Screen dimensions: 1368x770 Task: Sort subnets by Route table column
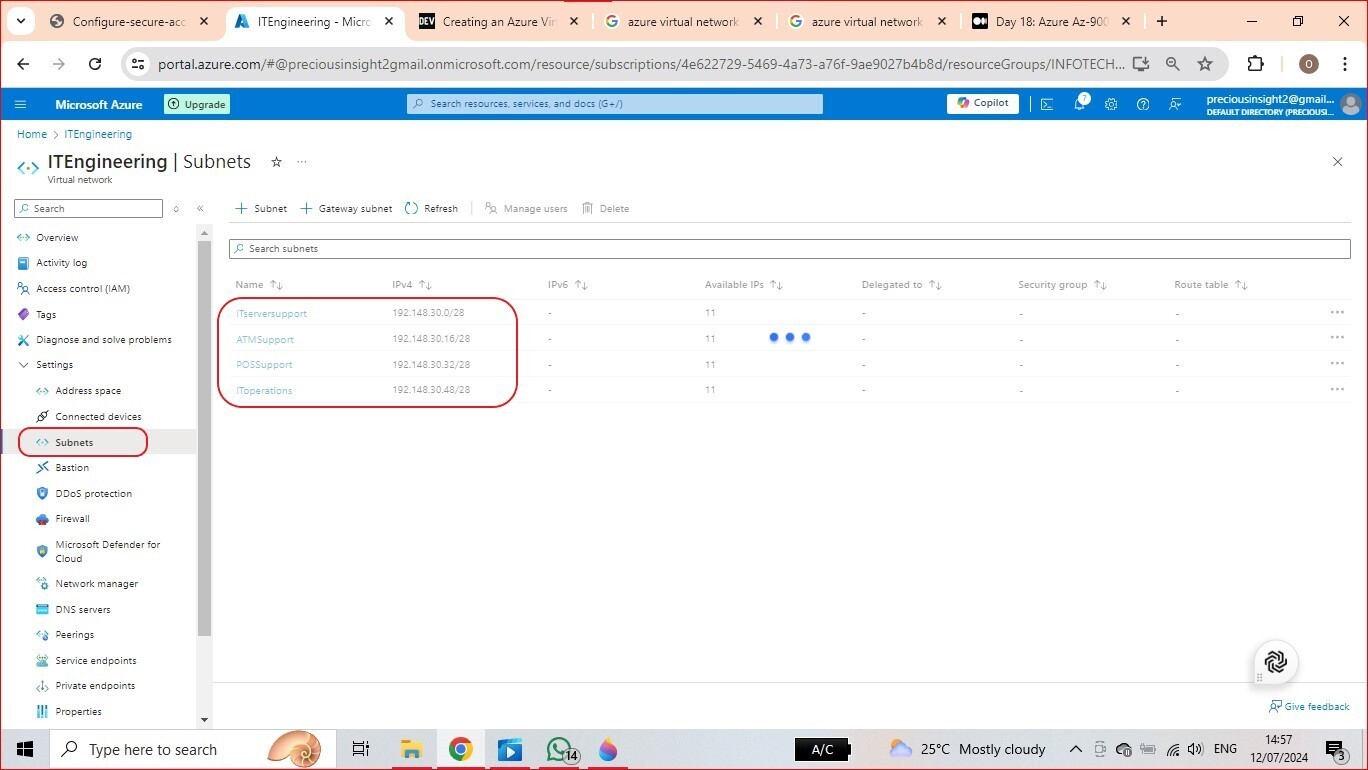pos(1211,285)
